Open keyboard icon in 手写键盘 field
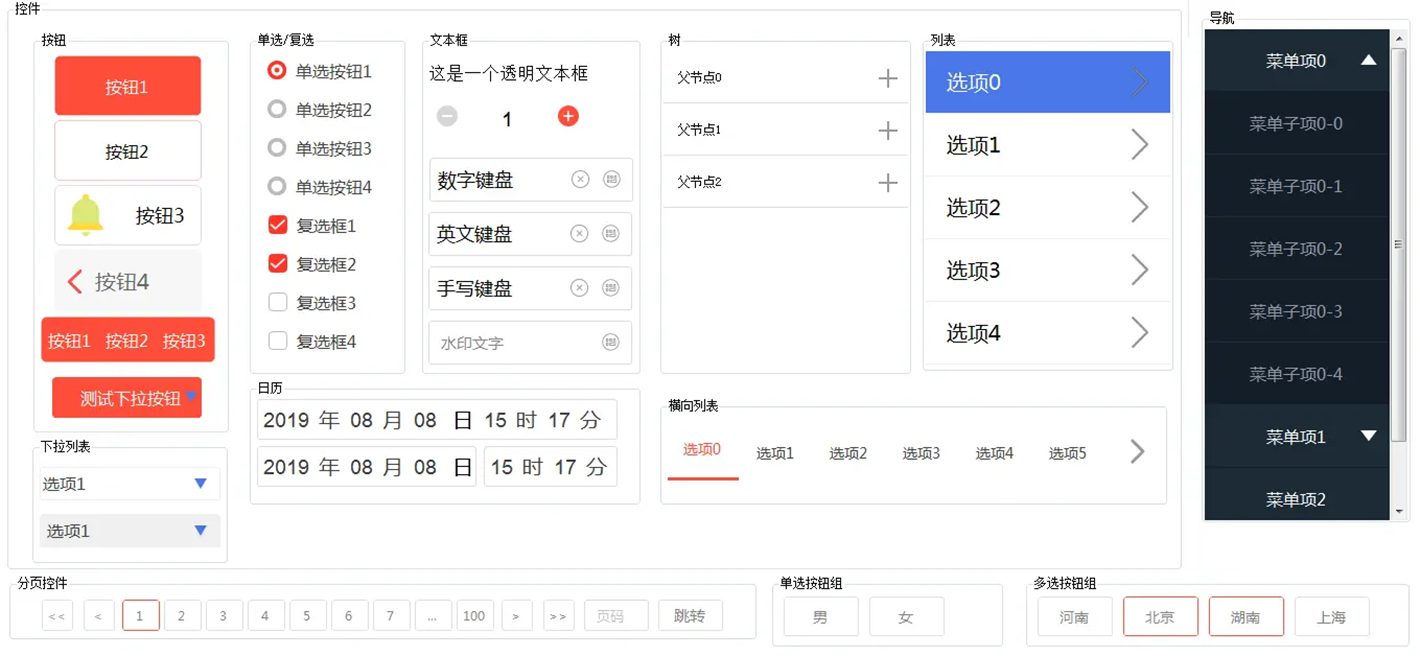 coord(611,288)
